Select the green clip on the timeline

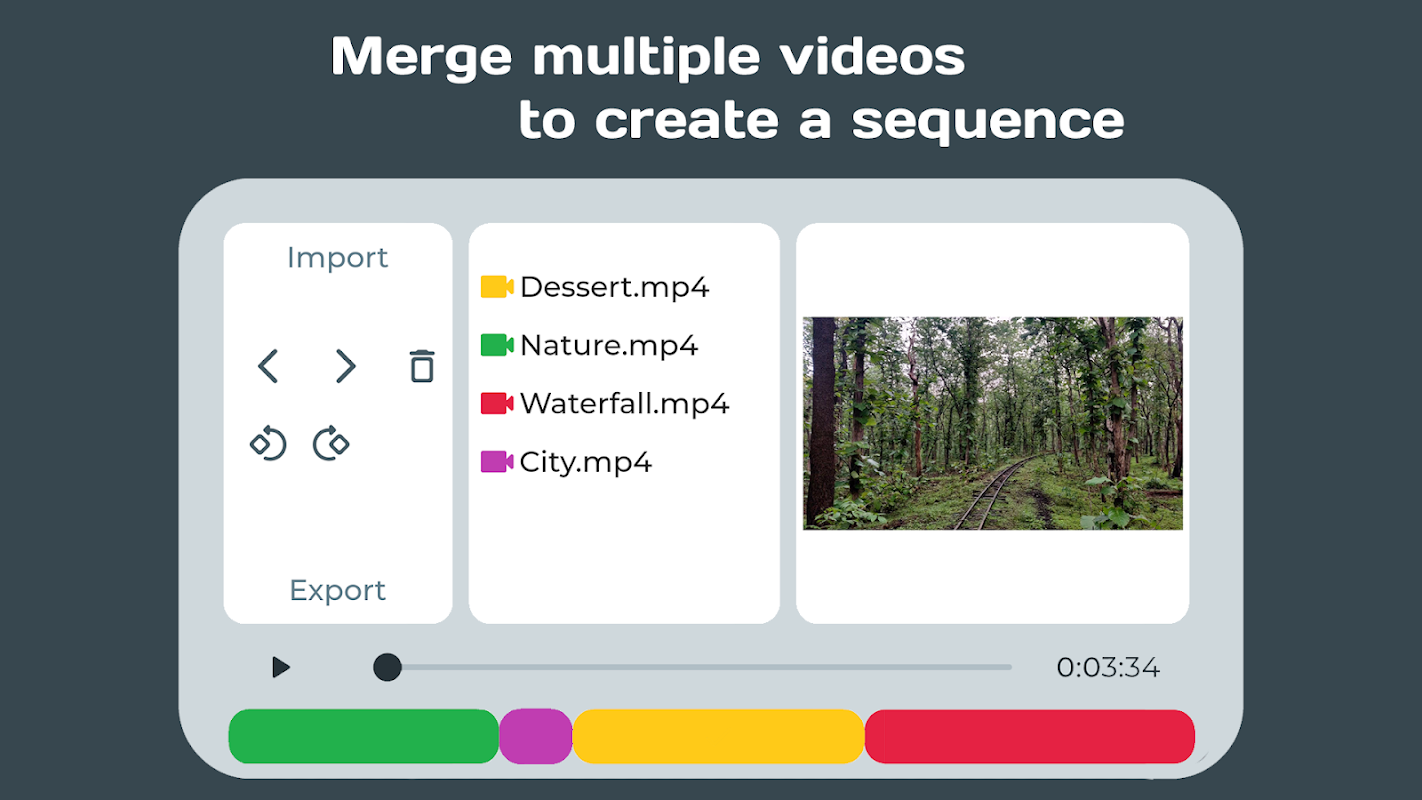pos(364,736)
